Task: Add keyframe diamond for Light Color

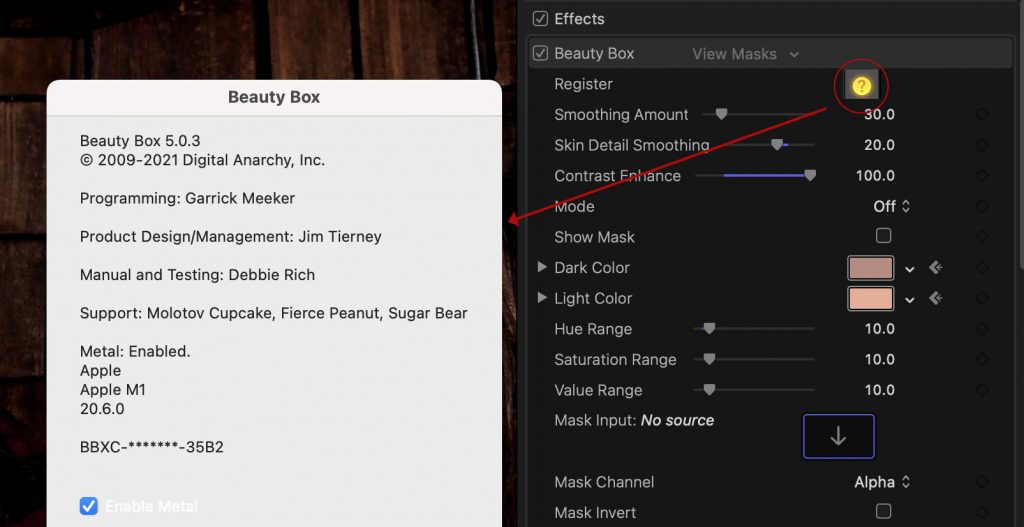Action: pos(982,298)
